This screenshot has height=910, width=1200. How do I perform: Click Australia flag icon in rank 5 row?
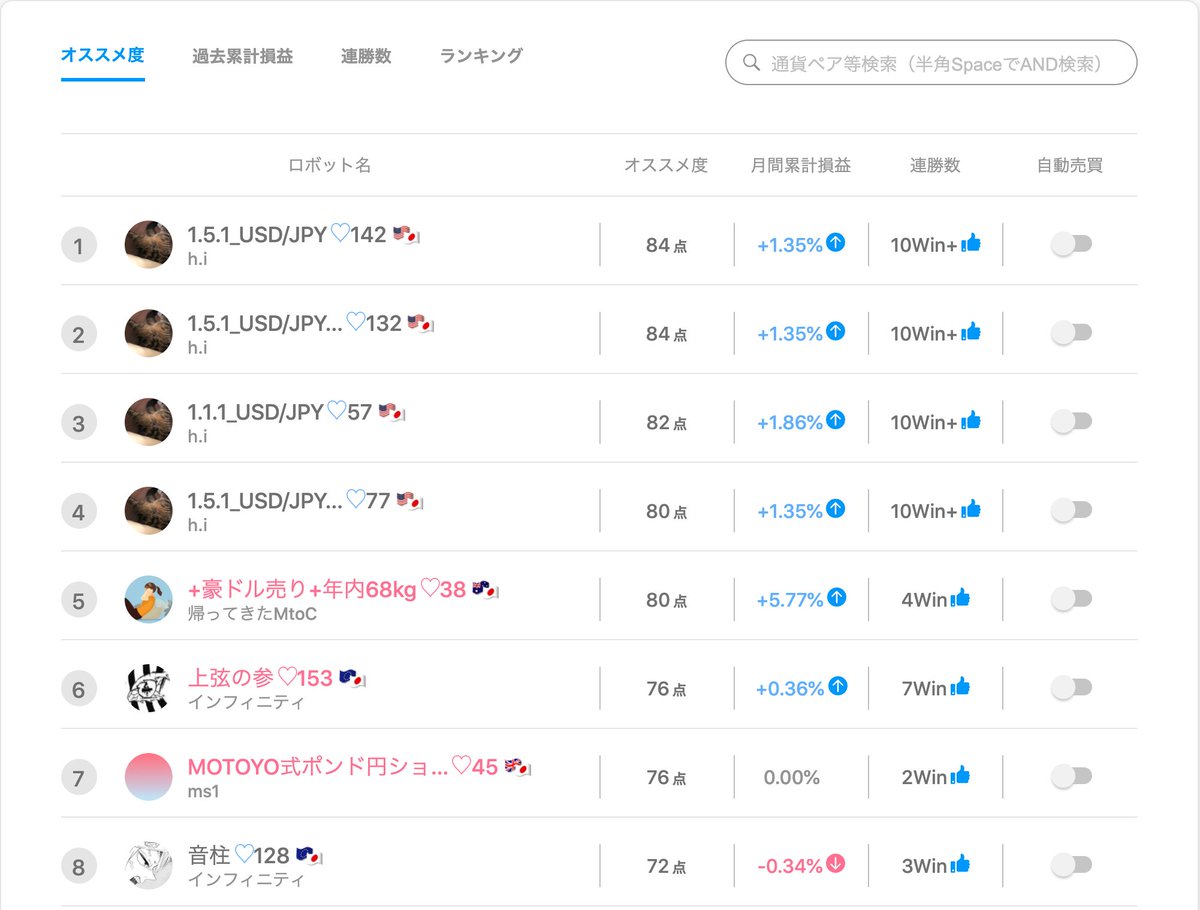(x=485, y=589)
